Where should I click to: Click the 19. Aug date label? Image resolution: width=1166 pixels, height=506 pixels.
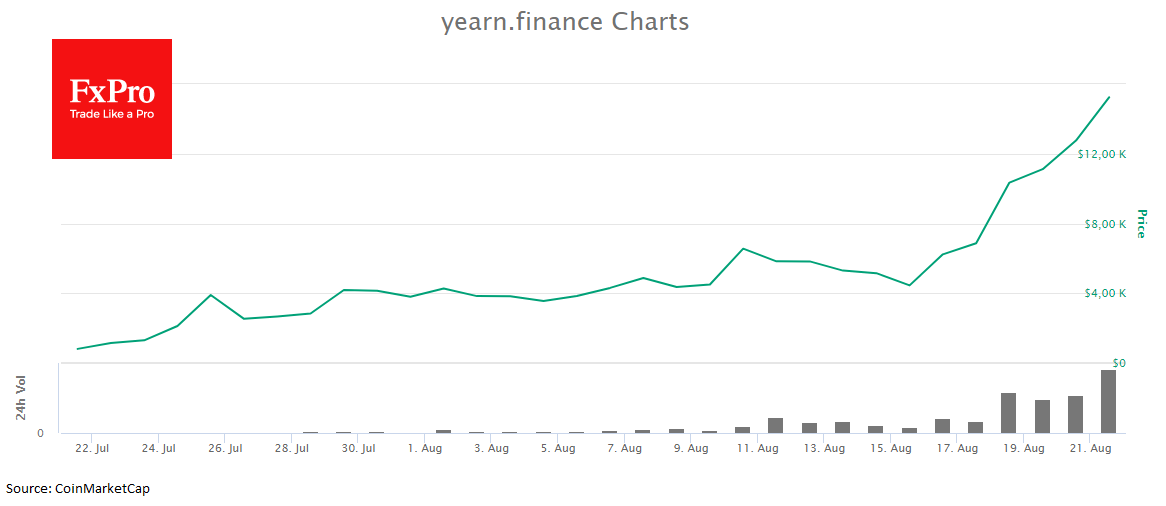tap(1023, 449)
